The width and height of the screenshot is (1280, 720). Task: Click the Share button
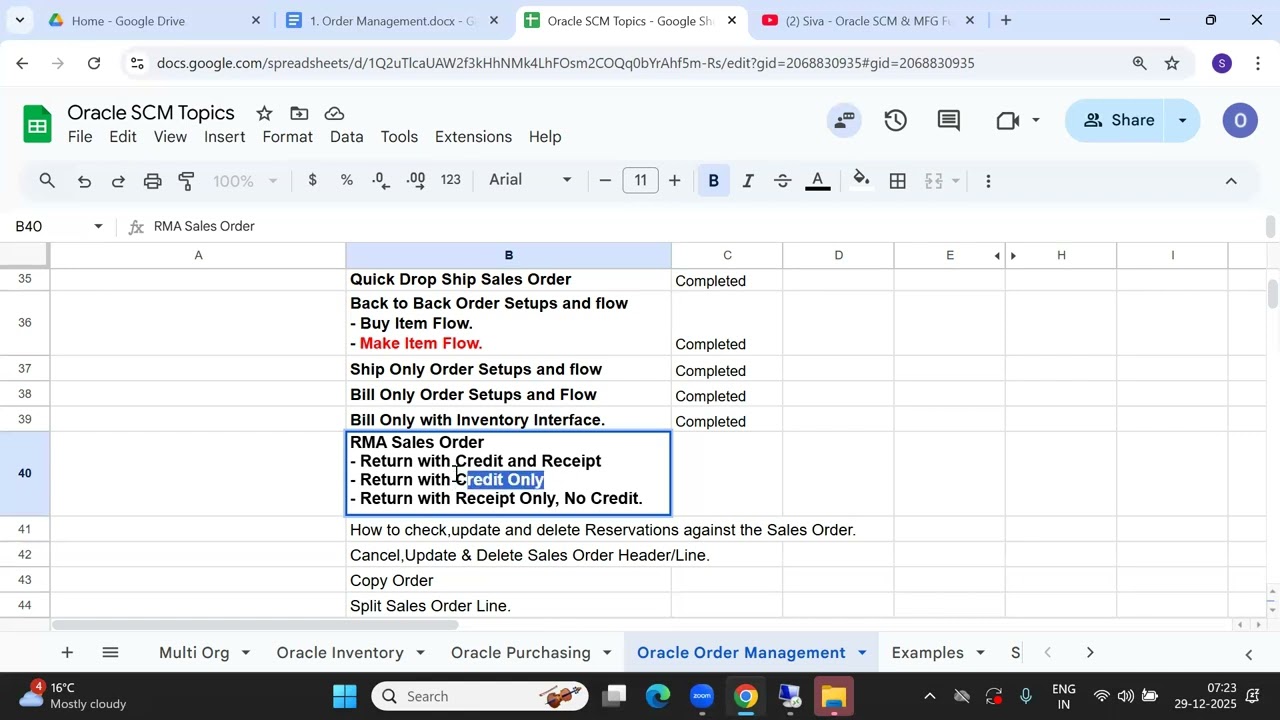pos(1119,120)
